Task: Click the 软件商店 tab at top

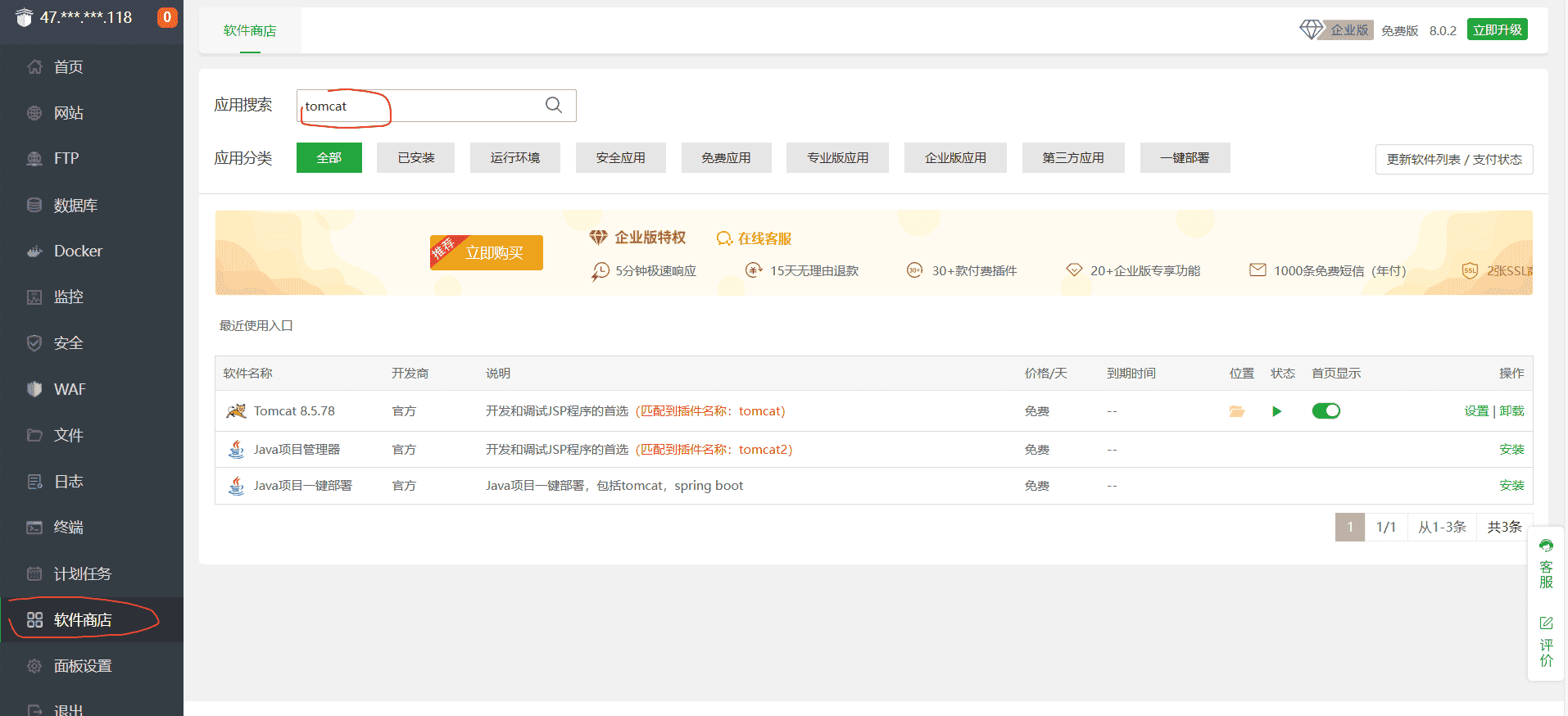Action: (x=250, y=30)
